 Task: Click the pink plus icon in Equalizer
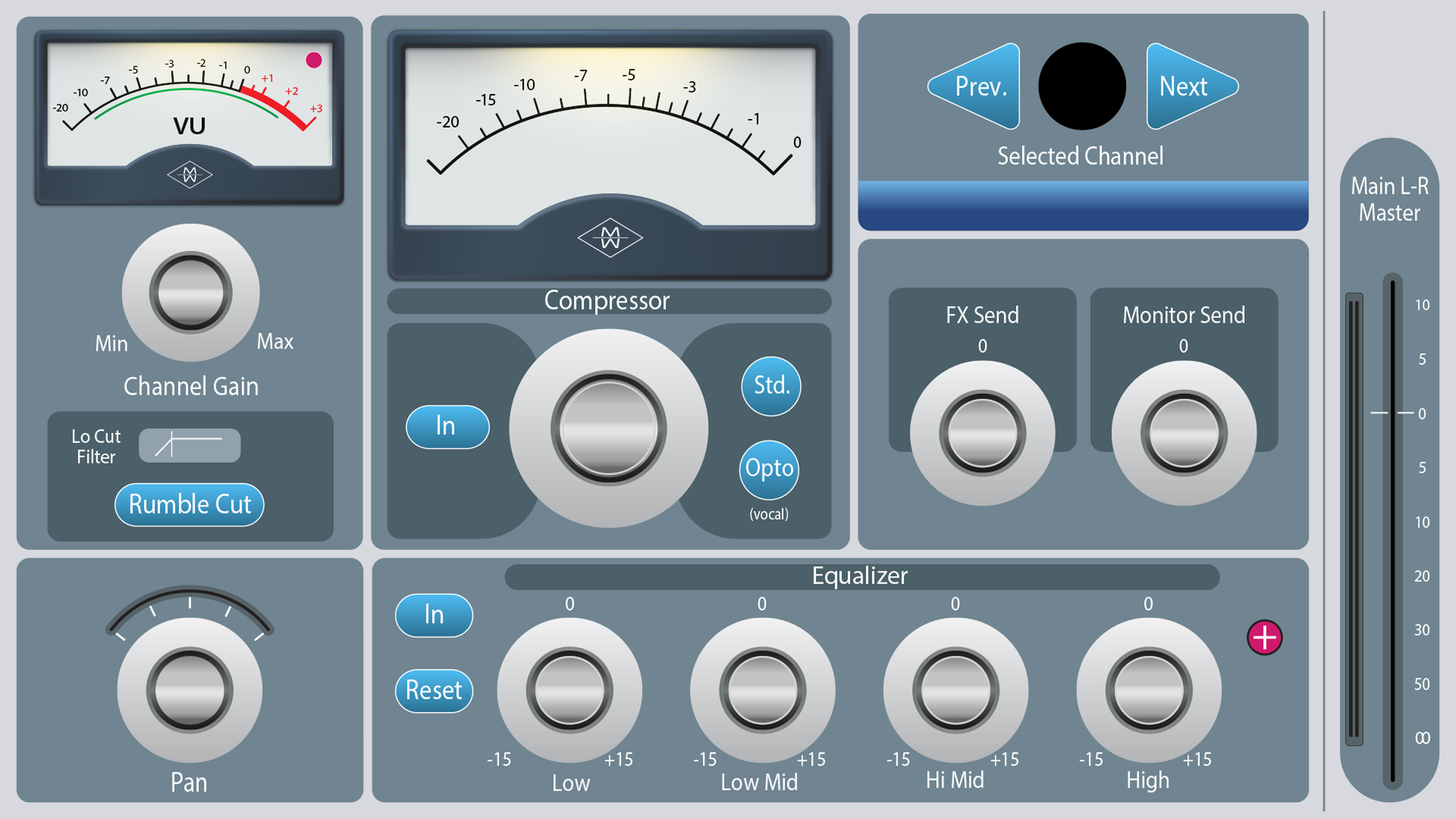point(1265,638)
